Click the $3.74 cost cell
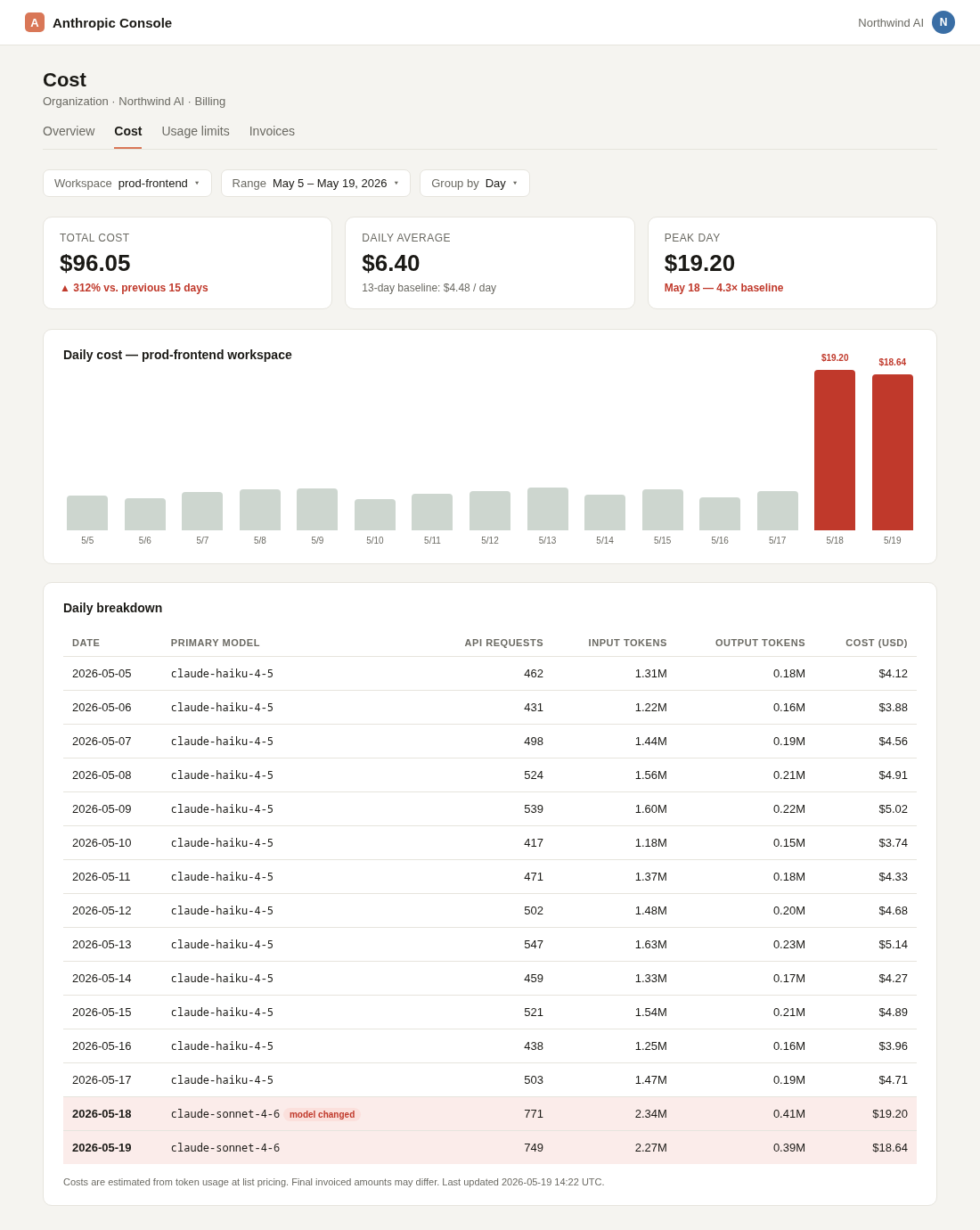Image resolution: width=980 pixels, height=1230 pixels. 894,843
